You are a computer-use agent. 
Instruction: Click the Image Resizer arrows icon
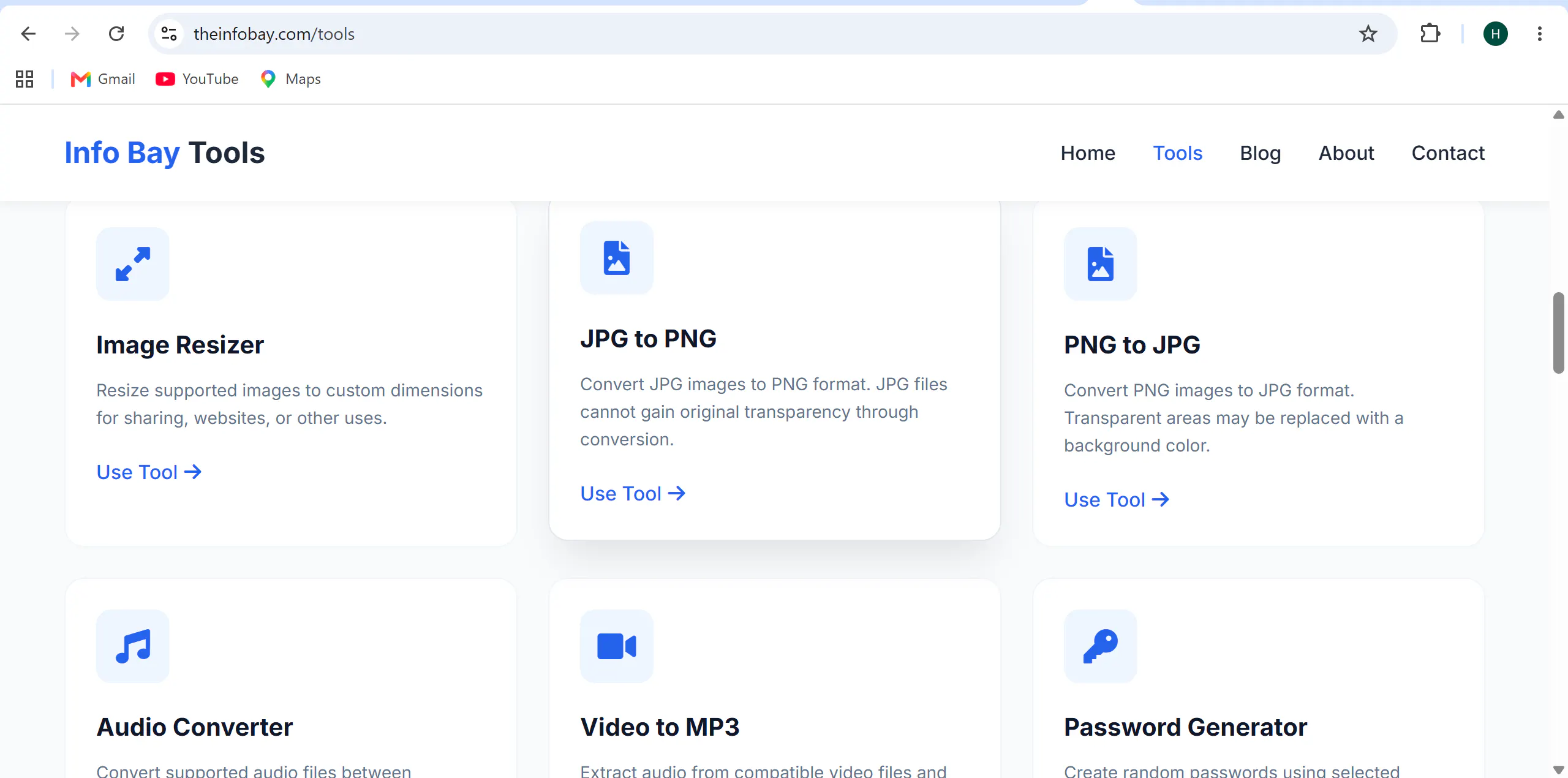(x=133, y=264)
